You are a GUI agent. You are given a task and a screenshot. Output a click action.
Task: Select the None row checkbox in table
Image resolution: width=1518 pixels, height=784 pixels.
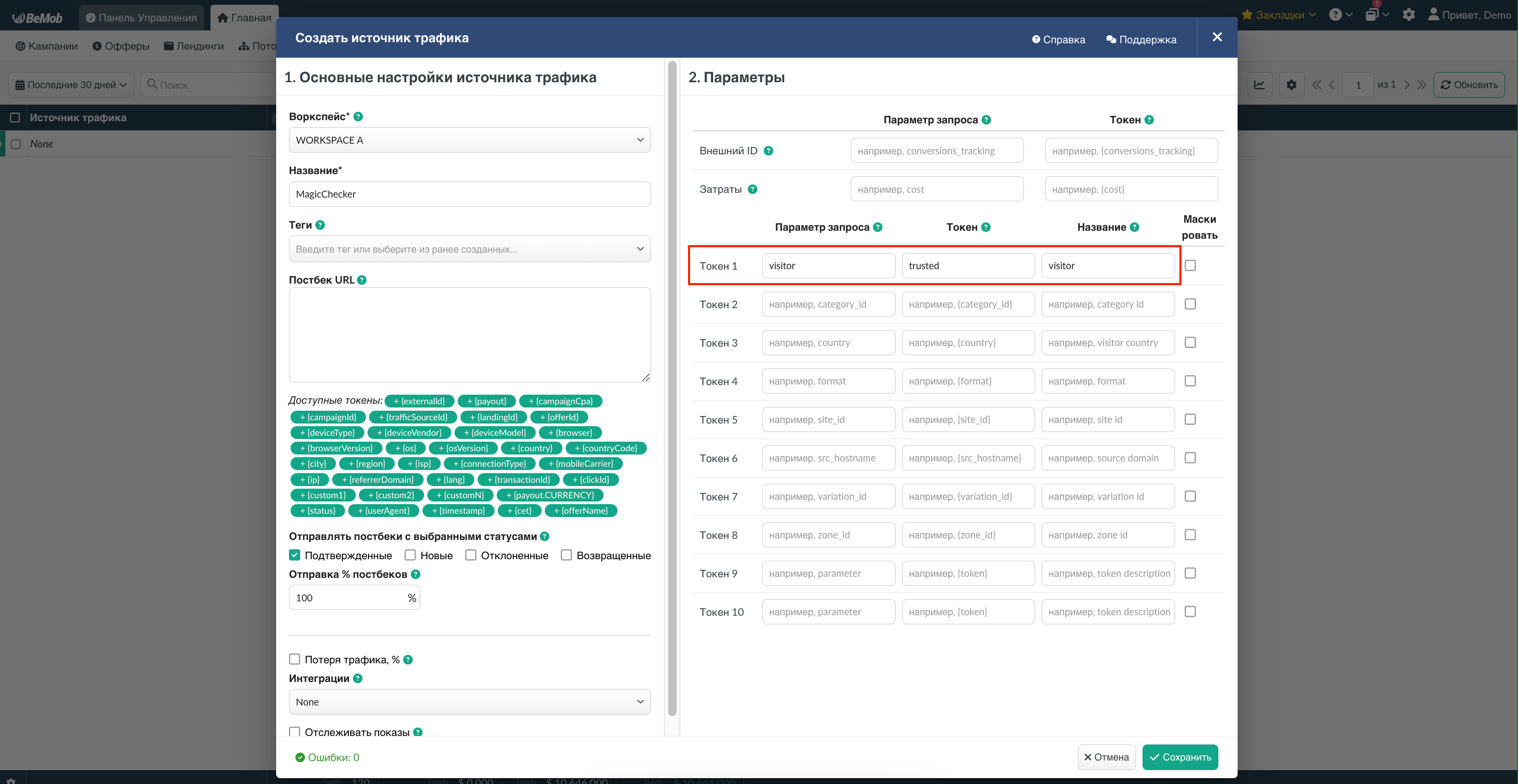[x=16, y=144]
